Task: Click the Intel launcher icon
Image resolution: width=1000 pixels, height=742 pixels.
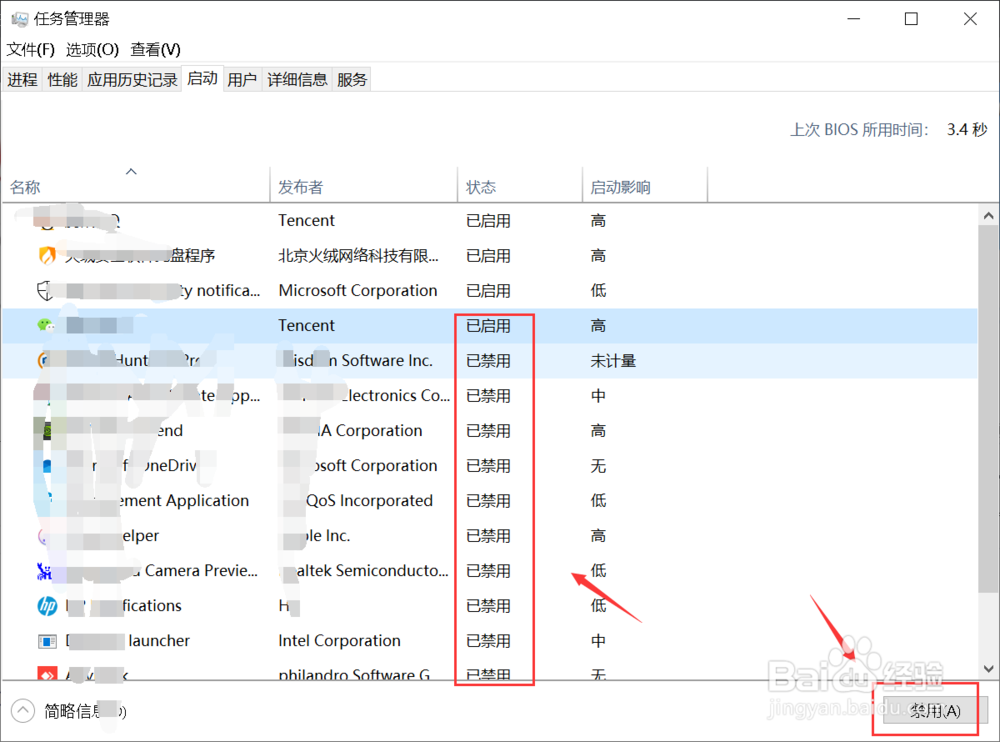Action: [x=47, y=641]
